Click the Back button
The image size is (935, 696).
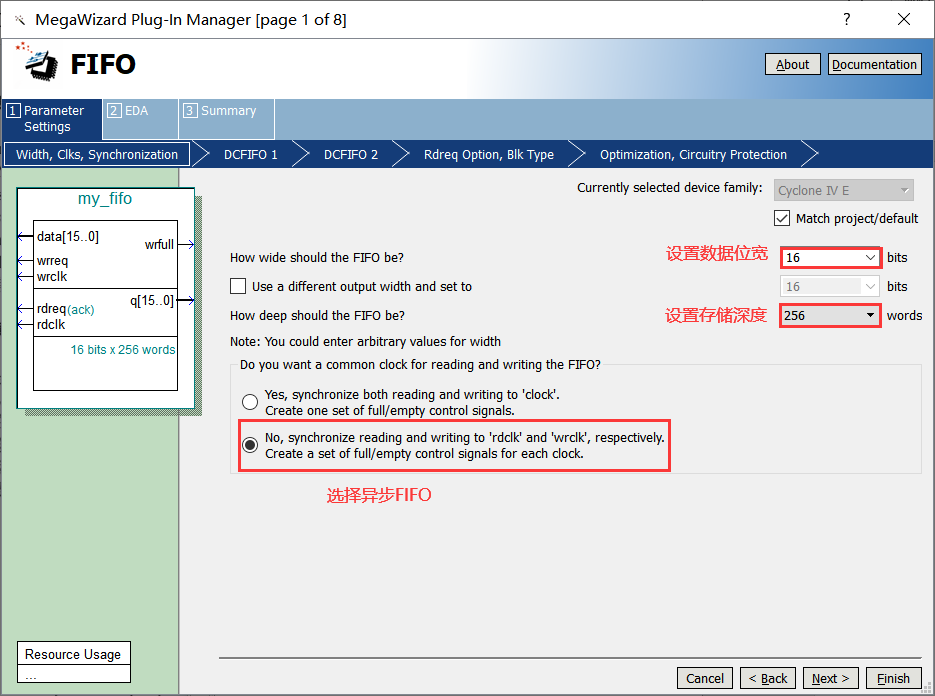tap(768, 678)
